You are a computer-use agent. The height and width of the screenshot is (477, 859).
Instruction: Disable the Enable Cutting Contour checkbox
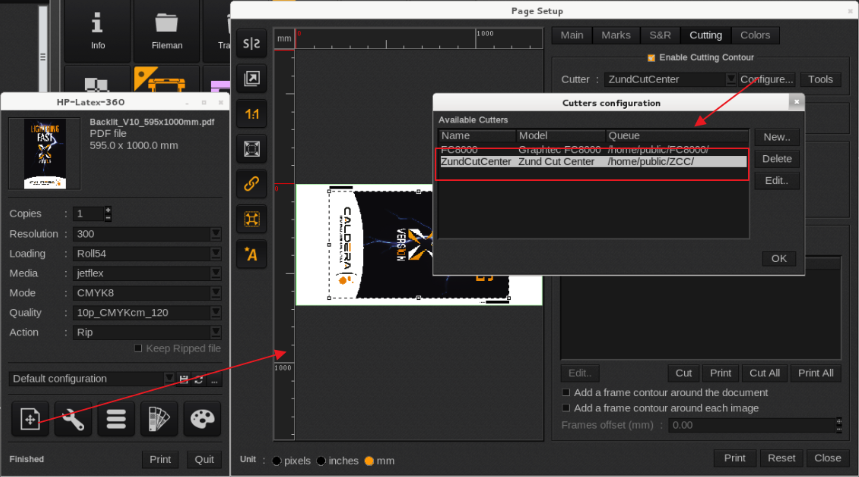point(651,58)
